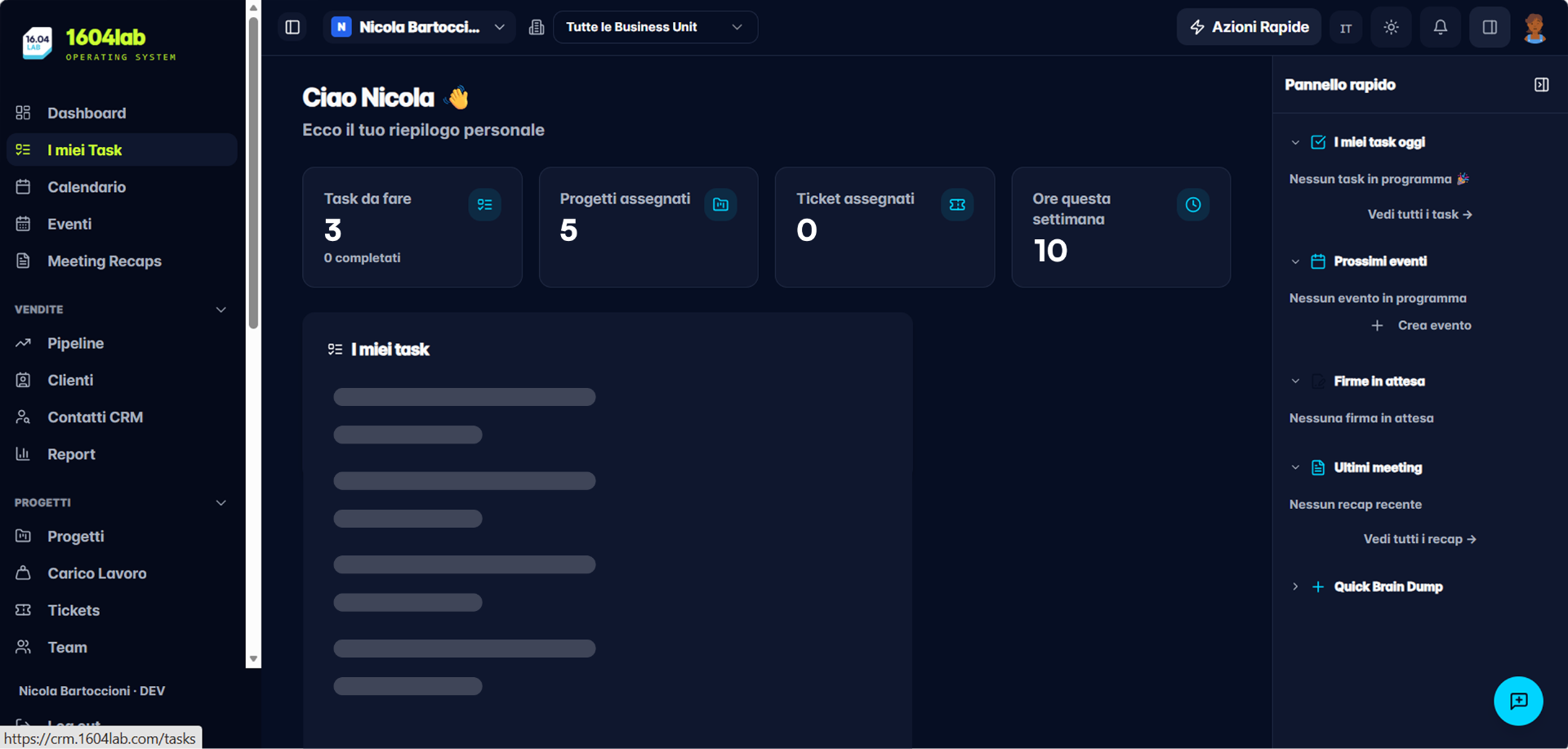
Task: Follow the Vedi tutti i task link
Action: pos(1419,214)
